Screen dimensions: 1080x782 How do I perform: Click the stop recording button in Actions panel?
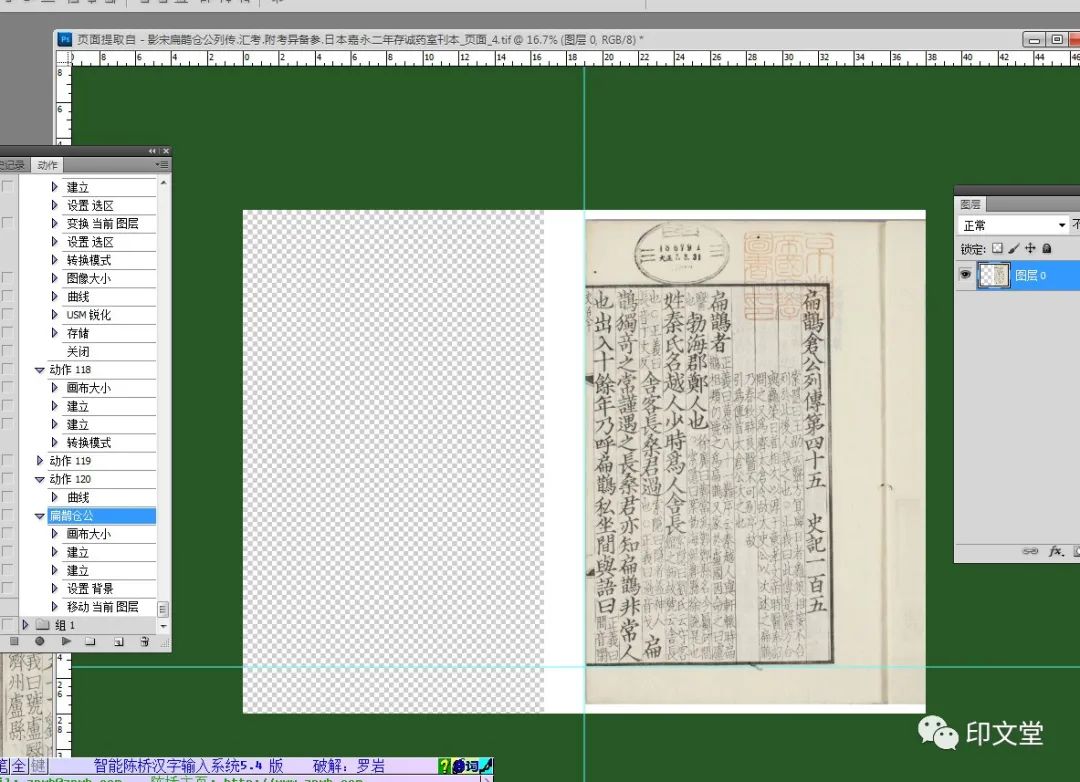click(14, 641)
